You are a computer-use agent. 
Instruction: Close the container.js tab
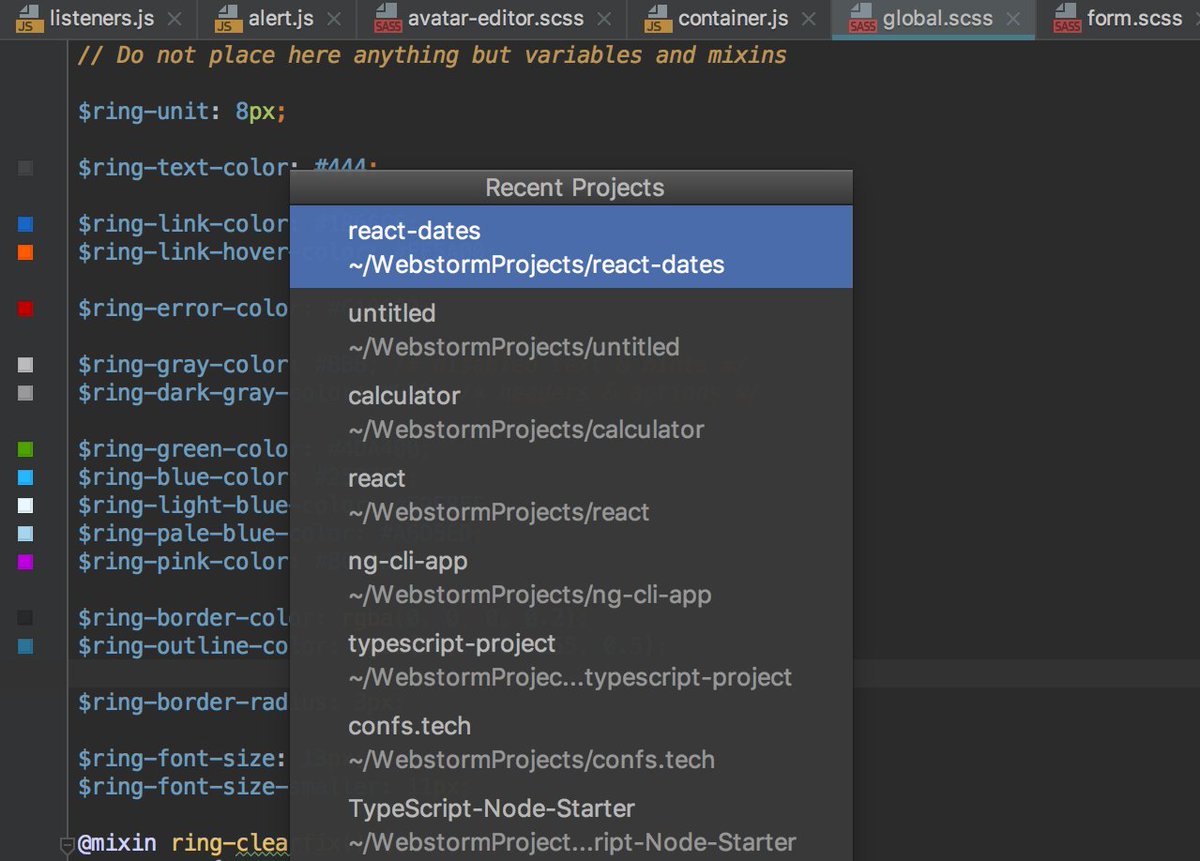tap(809, 19)
